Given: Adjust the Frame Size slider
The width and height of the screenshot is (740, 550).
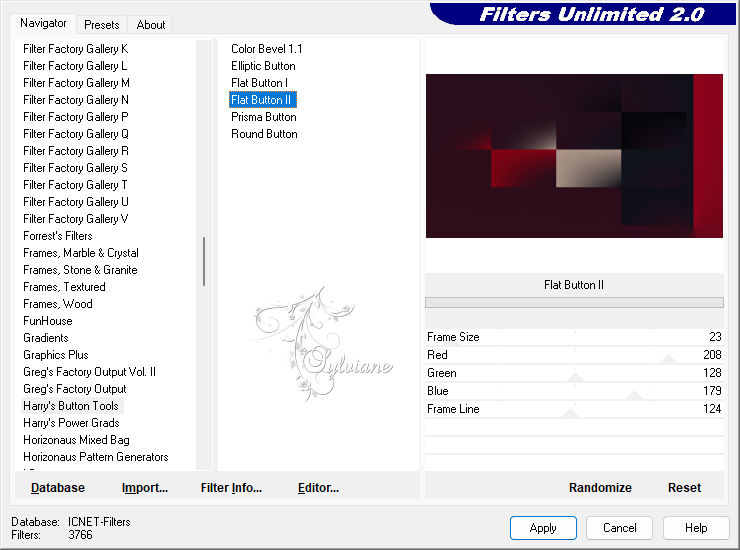Looking at the screenshot, I should coord(574,337).
